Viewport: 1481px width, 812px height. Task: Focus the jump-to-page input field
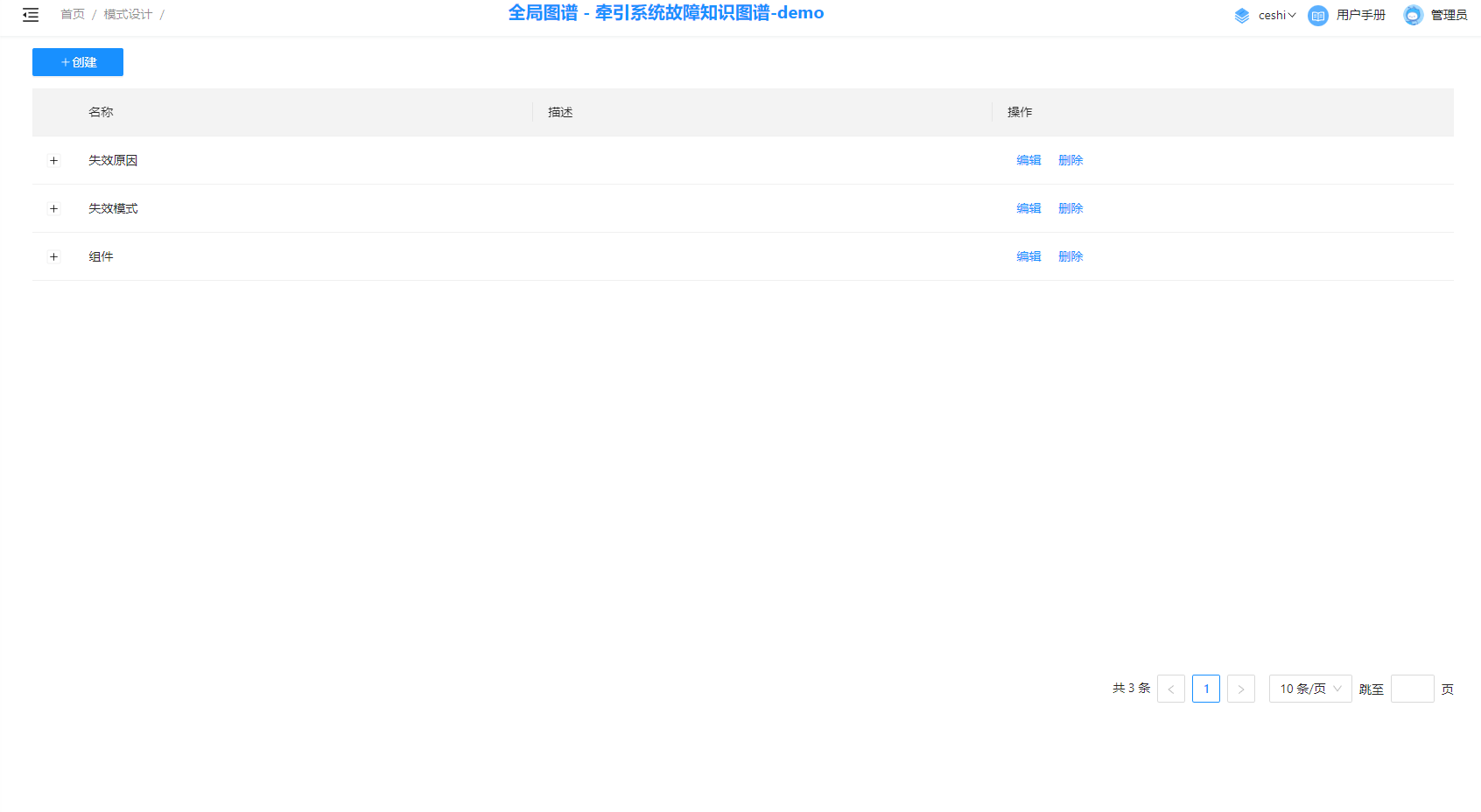point(1412,689)
